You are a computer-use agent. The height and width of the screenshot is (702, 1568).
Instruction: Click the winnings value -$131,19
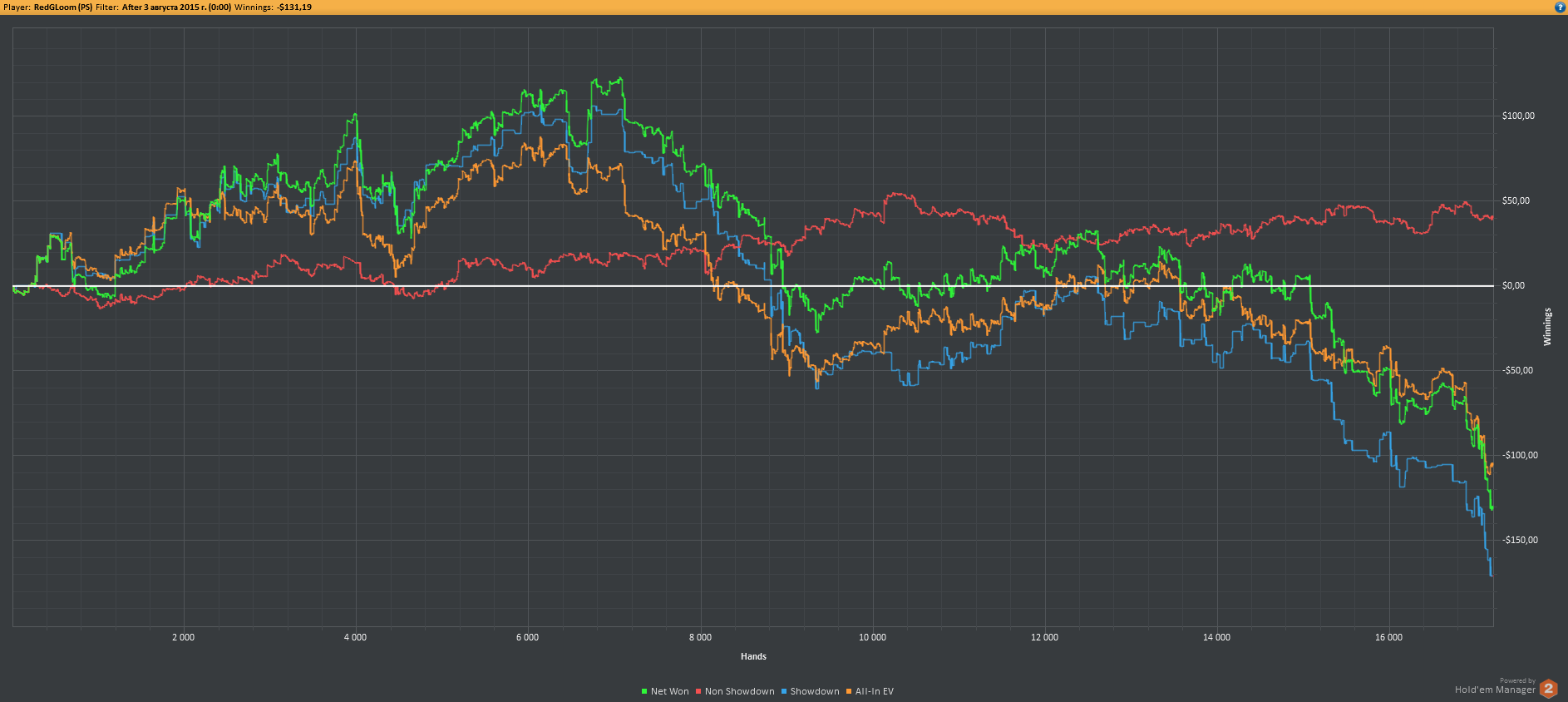pos(294,7)
